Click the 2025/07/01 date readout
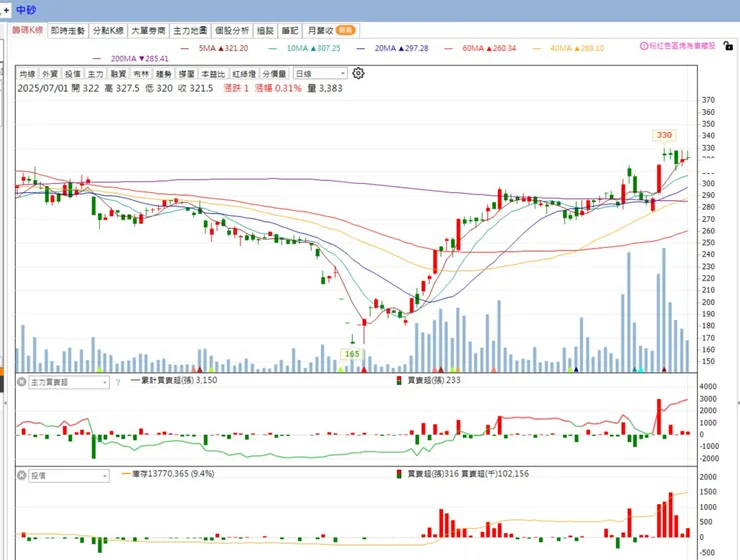 [43, 88]
